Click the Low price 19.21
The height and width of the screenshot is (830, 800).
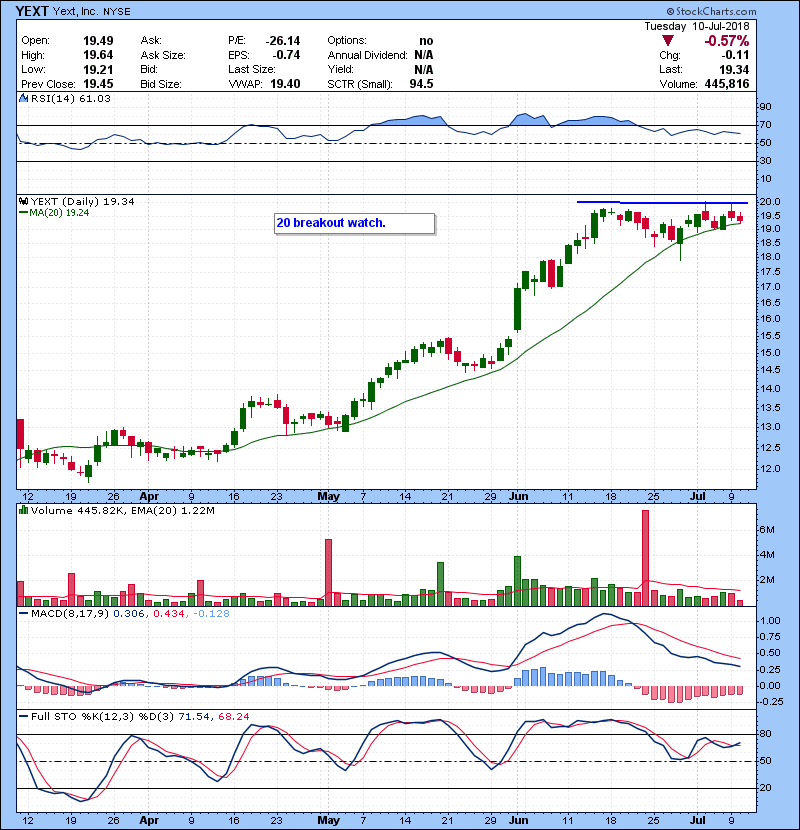pos(98,69)
